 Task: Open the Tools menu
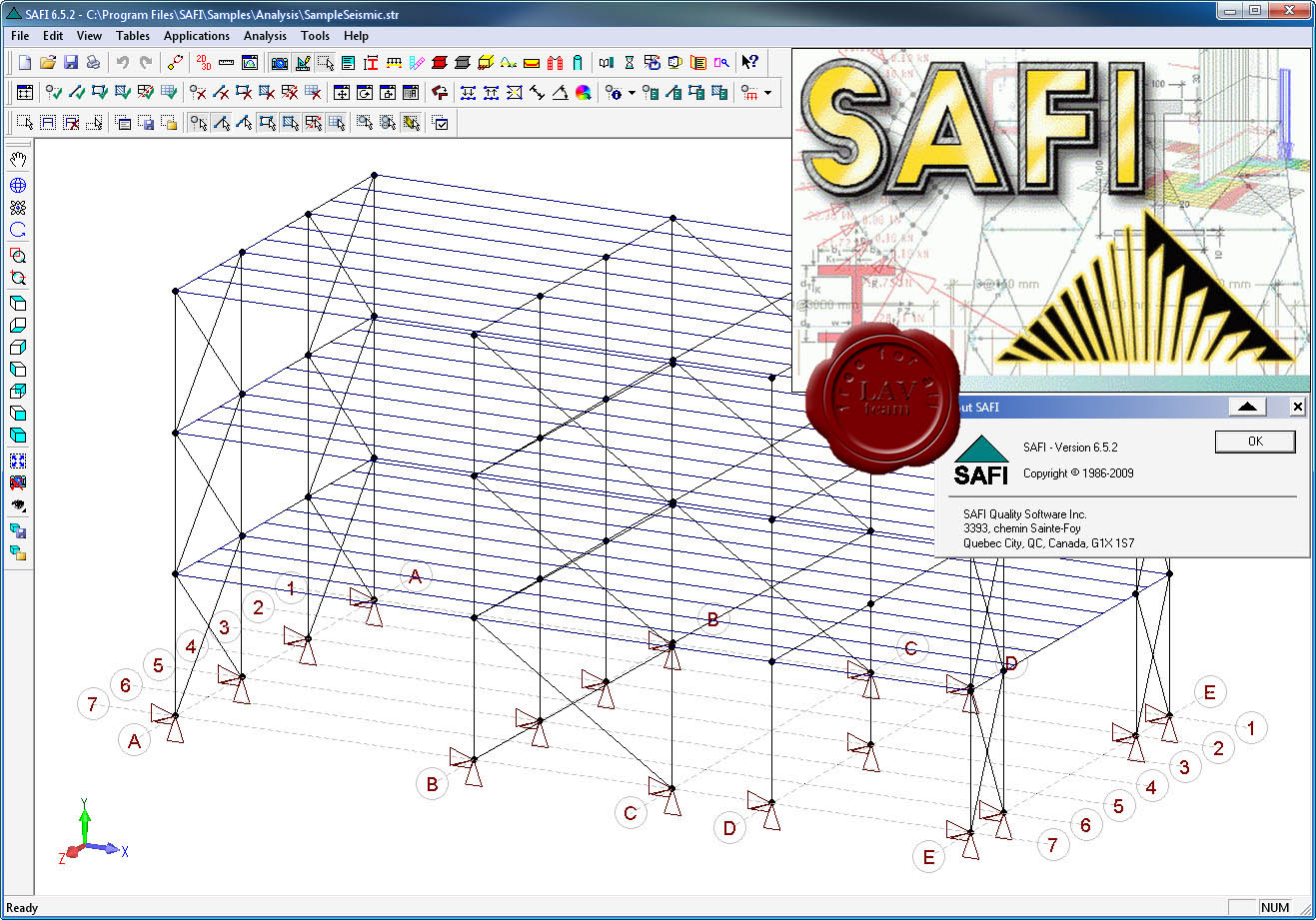pyautogui.click(x=315, y=35)
